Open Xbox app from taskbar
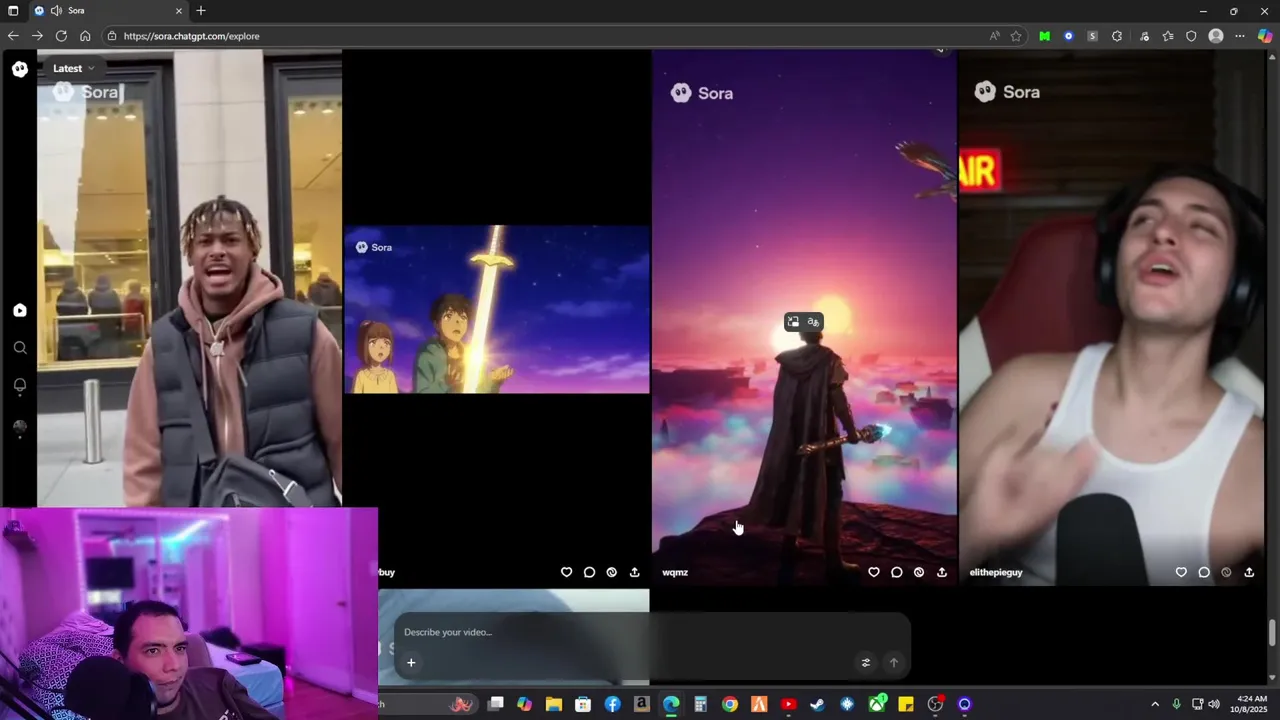The width and height of the screenshot is (1280, 720). (x=877, y=704)
